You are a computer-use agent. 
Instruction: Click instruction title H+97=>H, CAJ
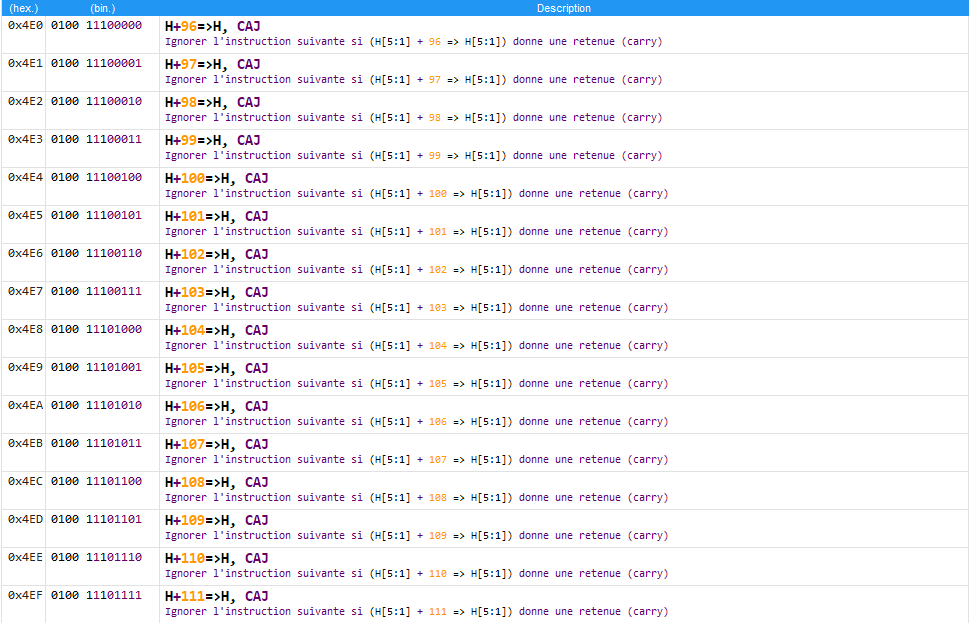[213, 65]
